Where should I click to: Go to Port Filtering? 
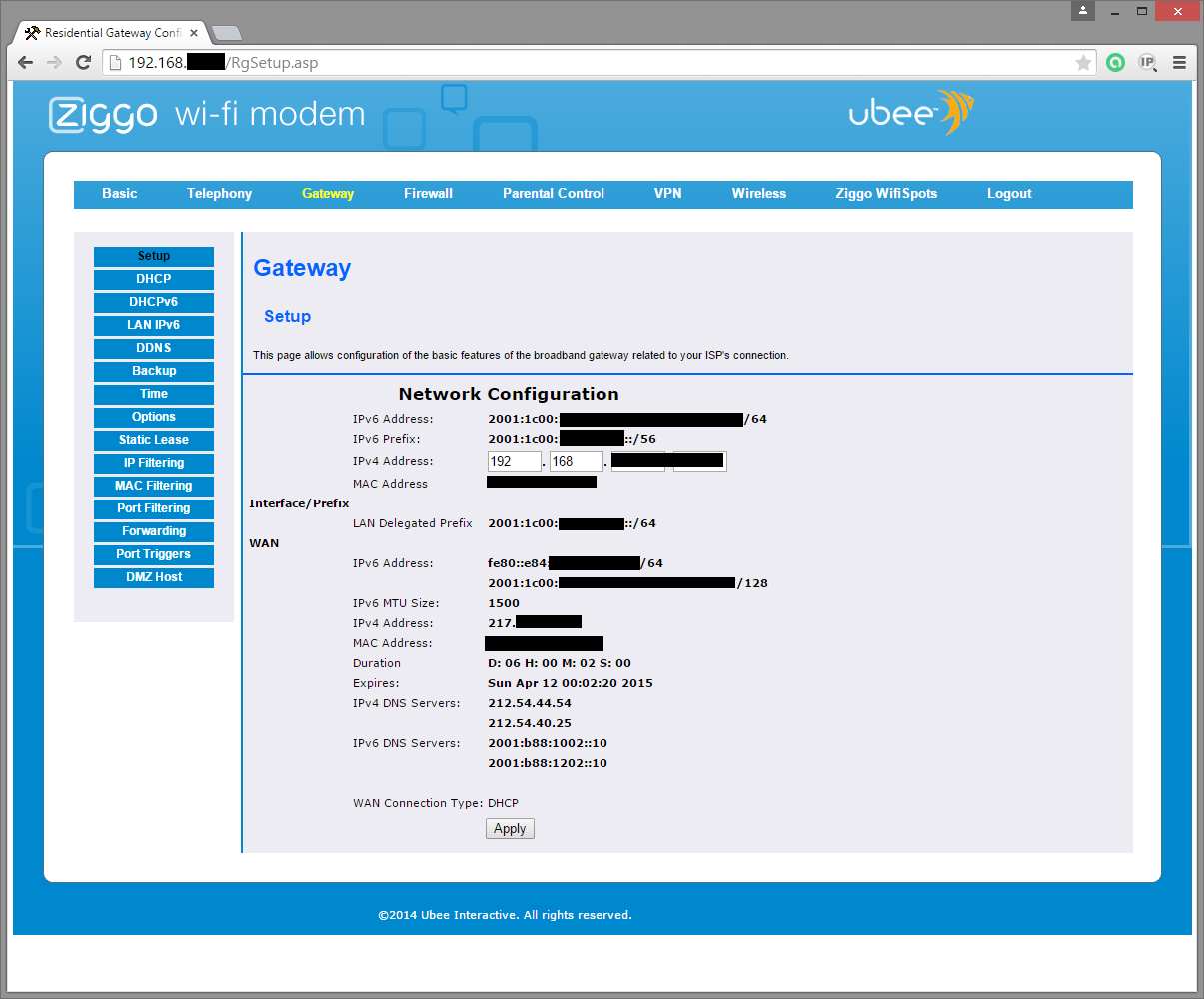(x=154, y=508)
